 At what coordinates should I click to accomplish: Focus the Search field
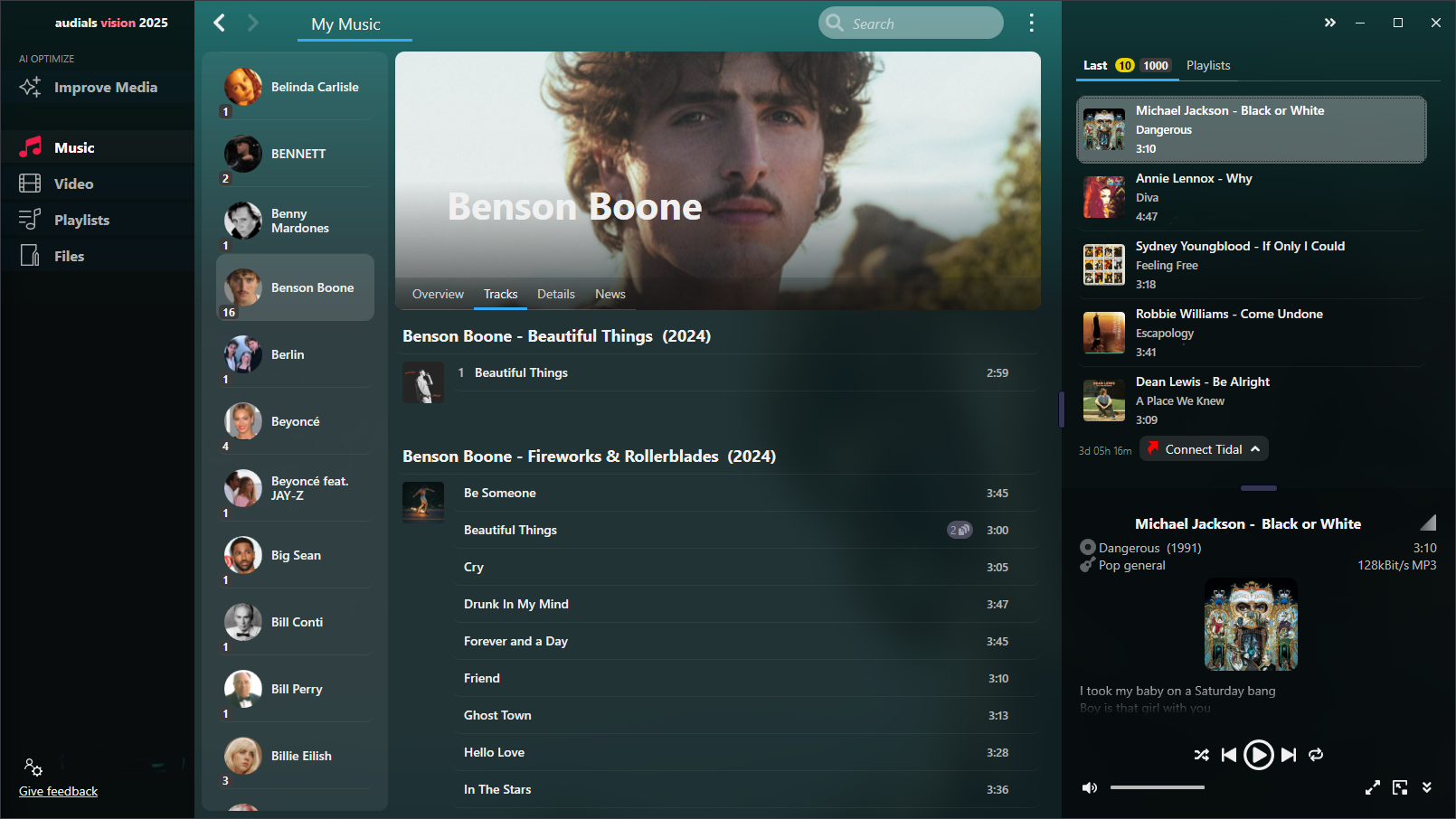point(911,24)
